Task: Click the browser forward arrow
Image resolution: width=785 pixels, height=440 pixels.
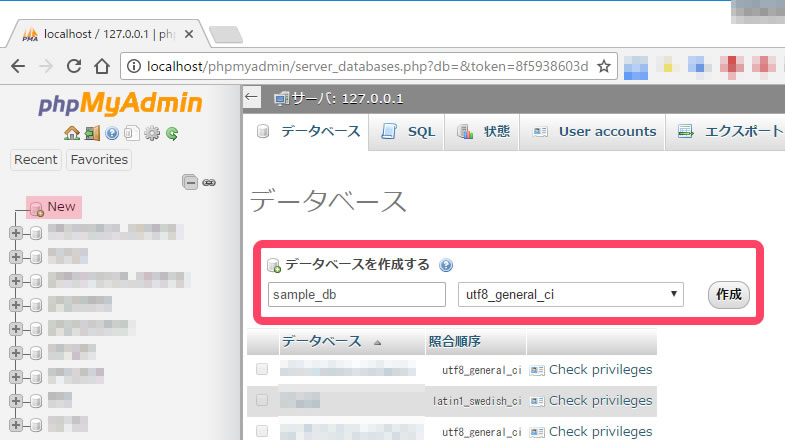Action: 46,66
